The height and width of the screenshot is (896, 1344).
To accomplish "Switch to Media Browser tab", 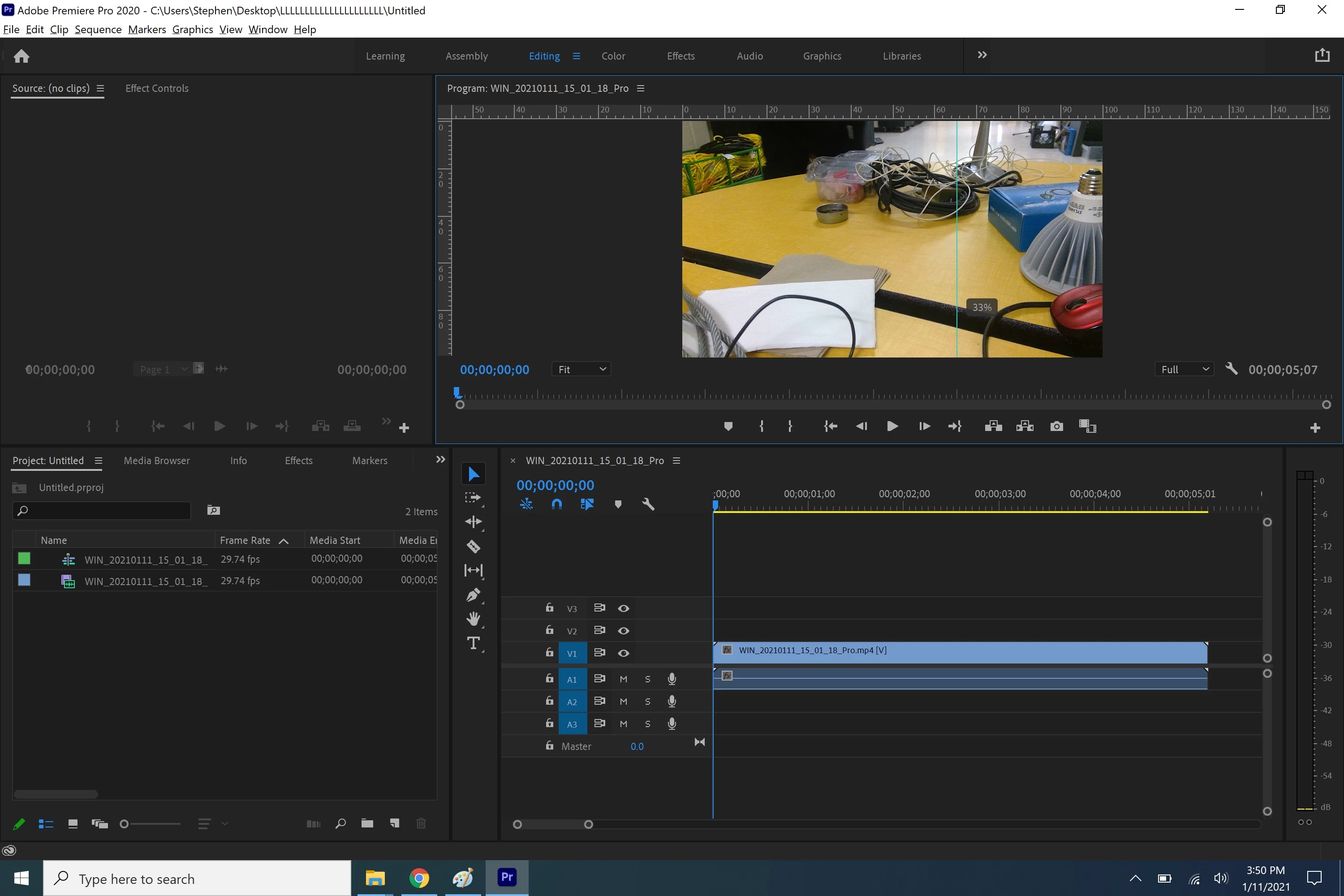I will coord(156,461).
